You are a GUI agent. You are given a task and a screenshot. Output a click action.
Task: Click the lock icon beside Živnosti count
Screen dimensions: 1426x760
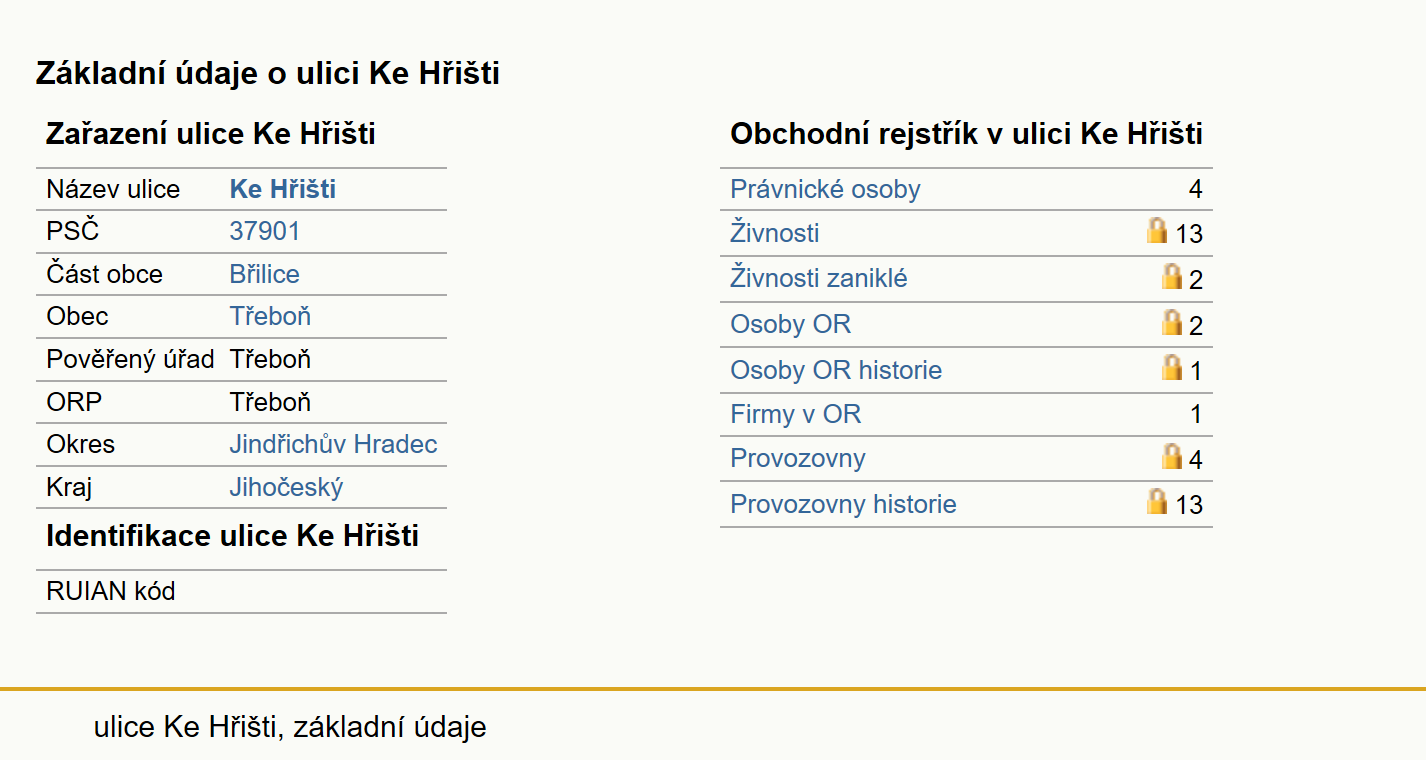pos(1157,231)
